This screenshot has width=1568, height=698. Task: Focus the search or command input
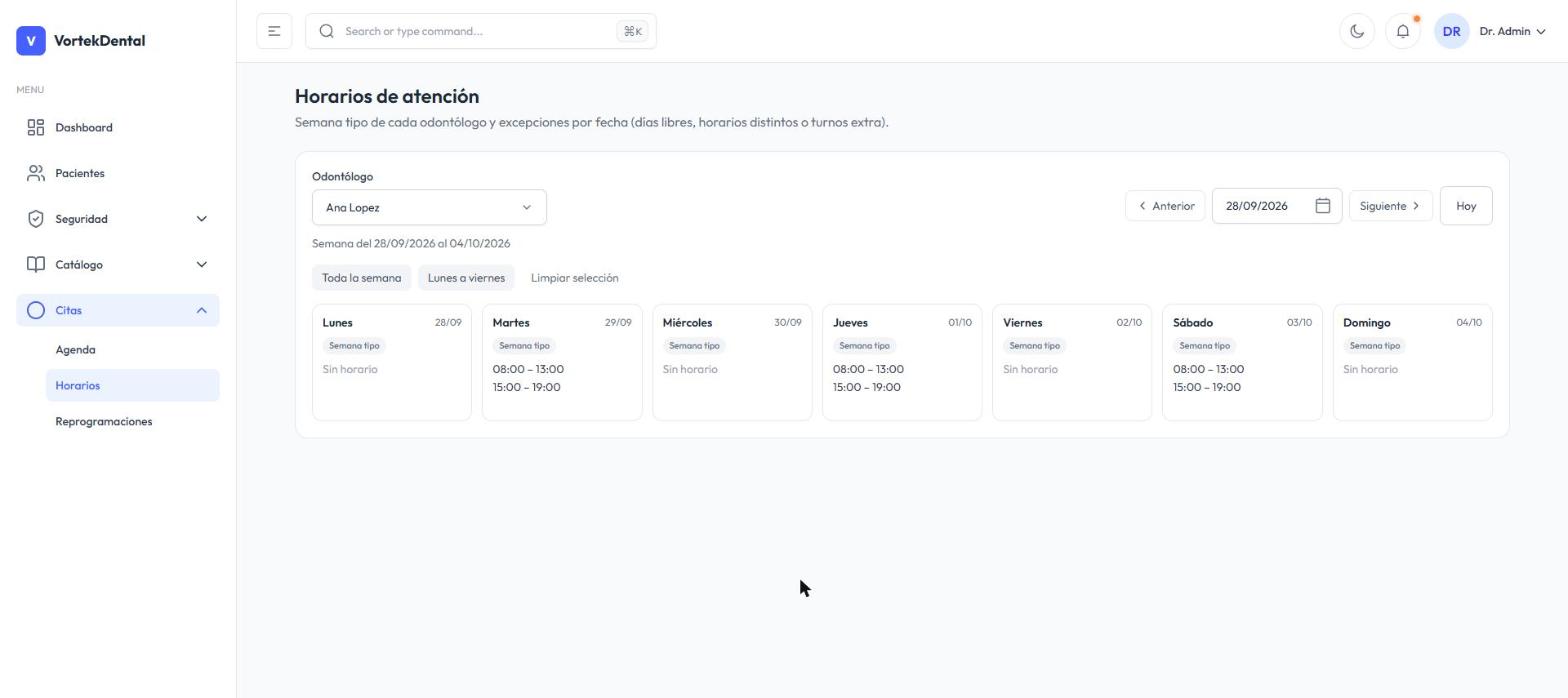[480, 31]
